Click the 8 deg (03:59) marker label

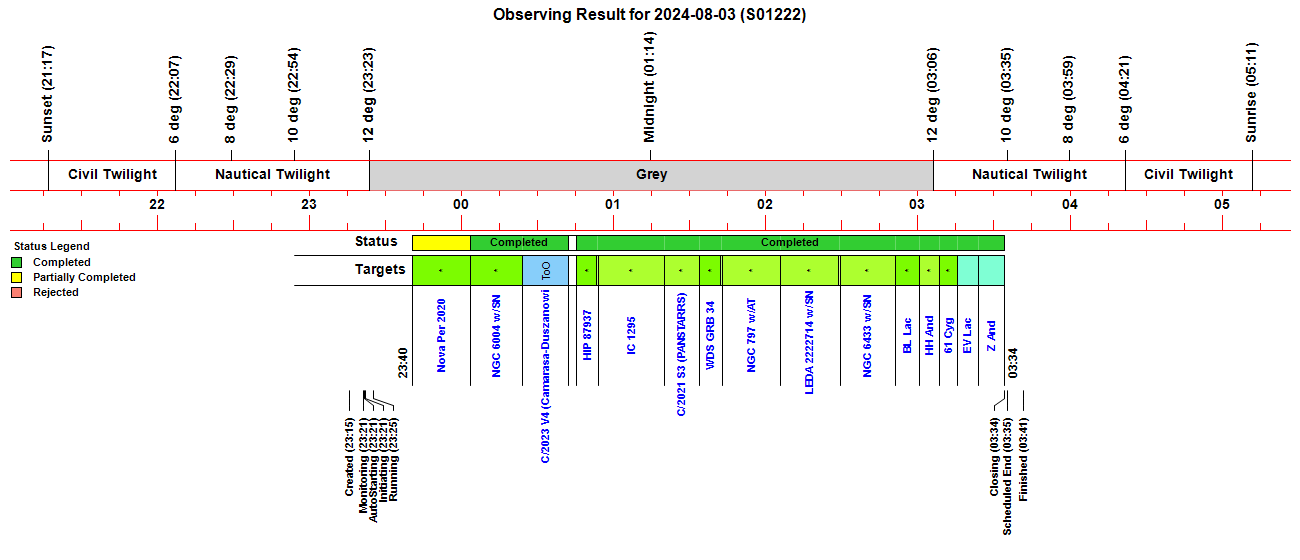tap(1069, 99)
